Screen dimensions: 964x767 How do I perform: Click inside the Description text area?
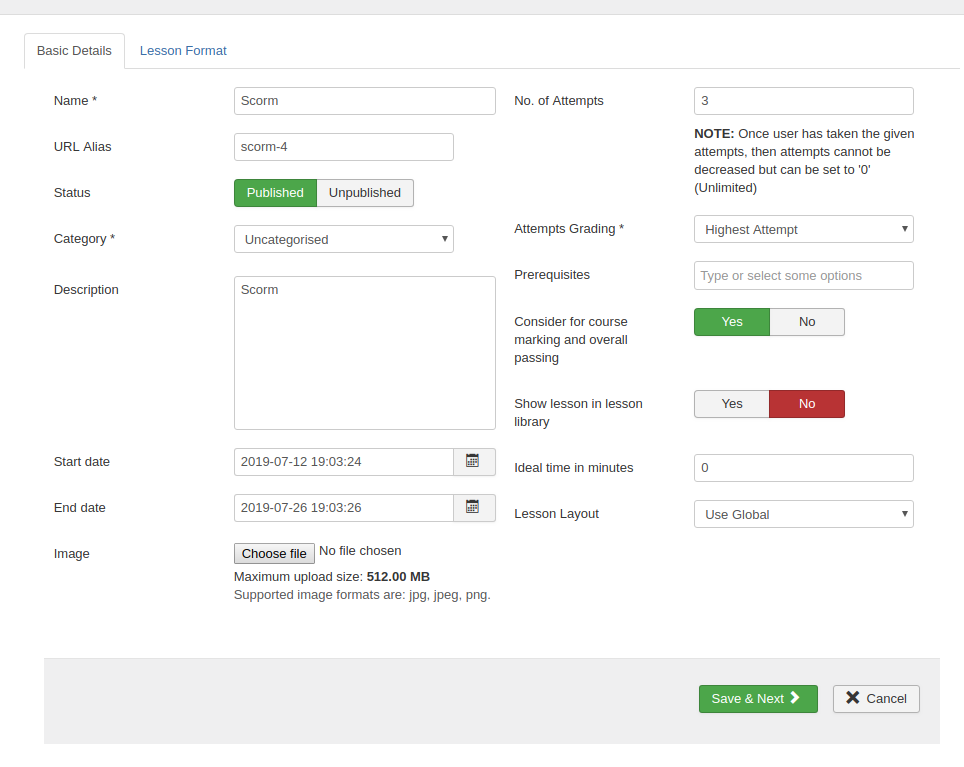pos(364,353)
